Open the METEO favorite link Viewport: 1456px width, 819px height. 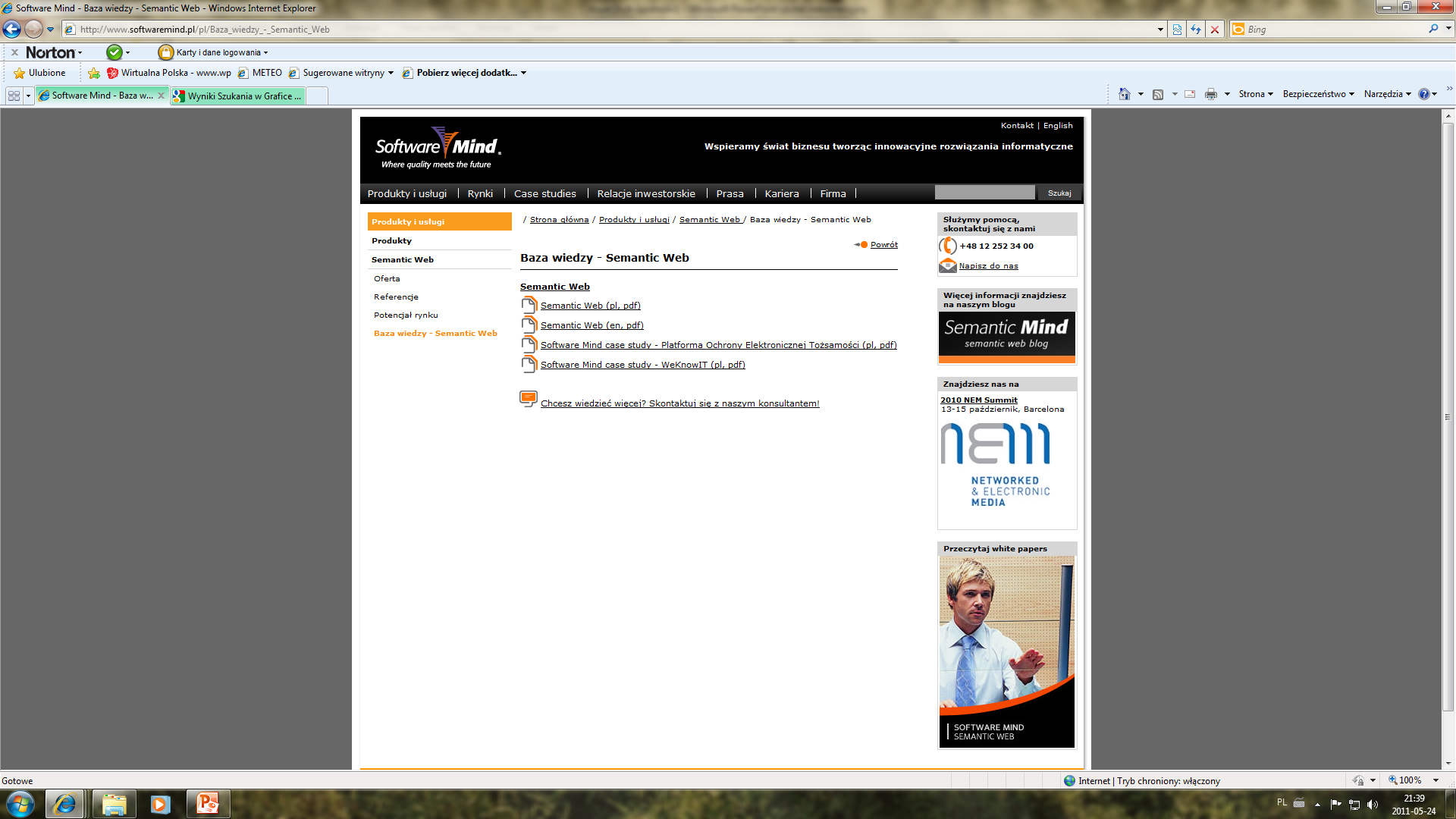coord(260,73)
